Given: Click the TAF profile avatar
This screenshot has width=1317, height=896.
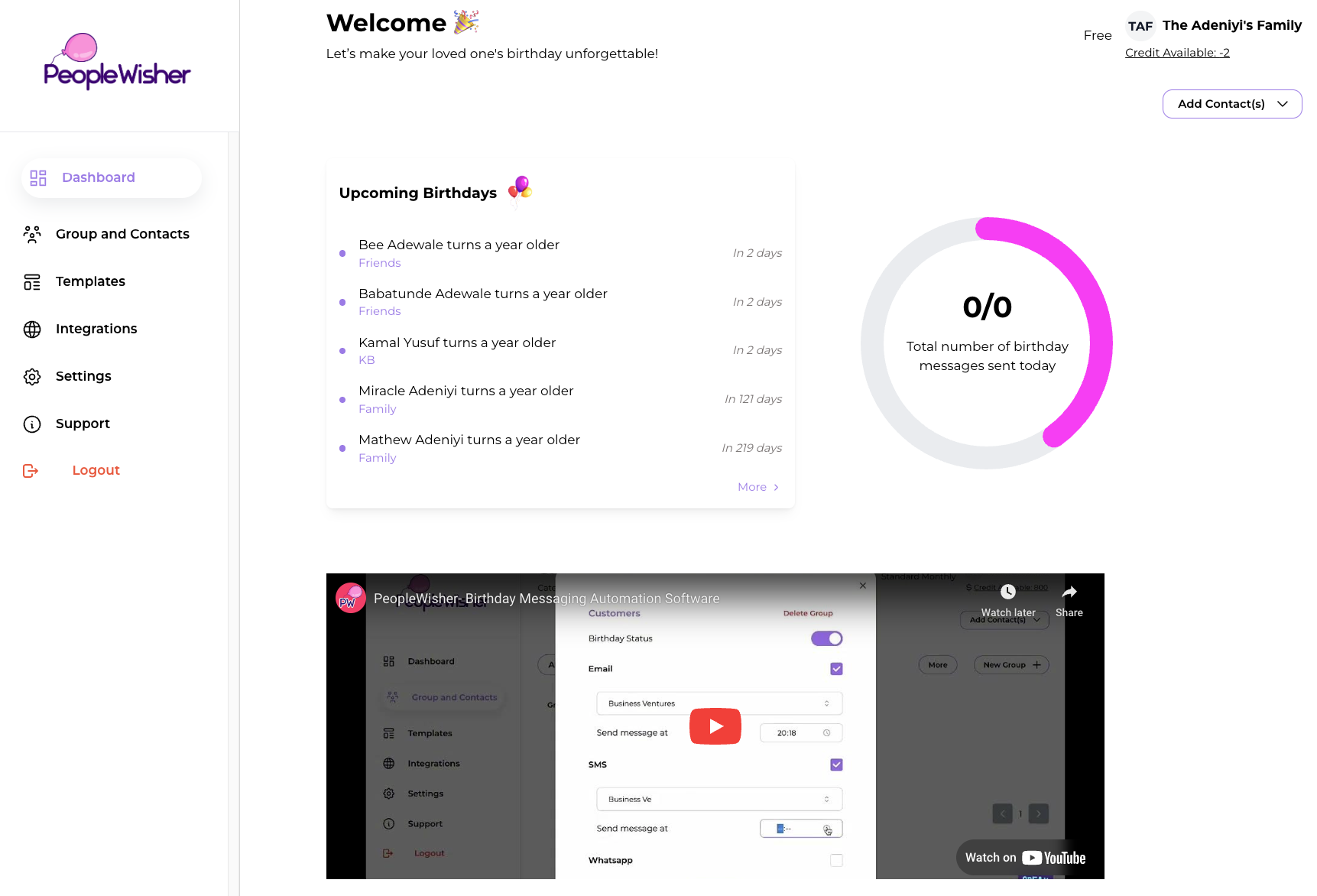Looking at the screenshot, I should [x=1140, y=26].
